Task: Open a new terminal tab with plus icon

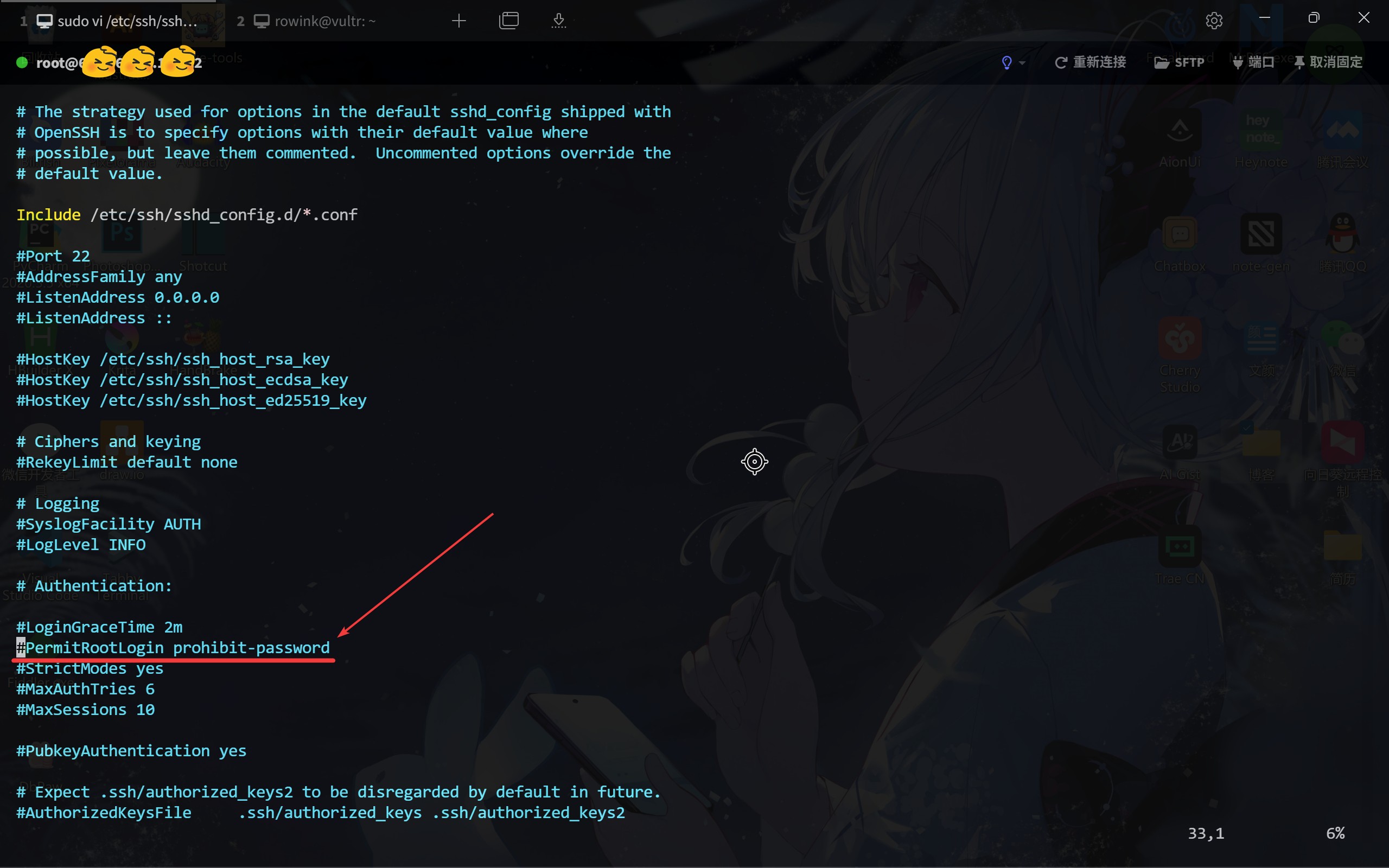Action: pyautogui.click(x=458, y=21)
